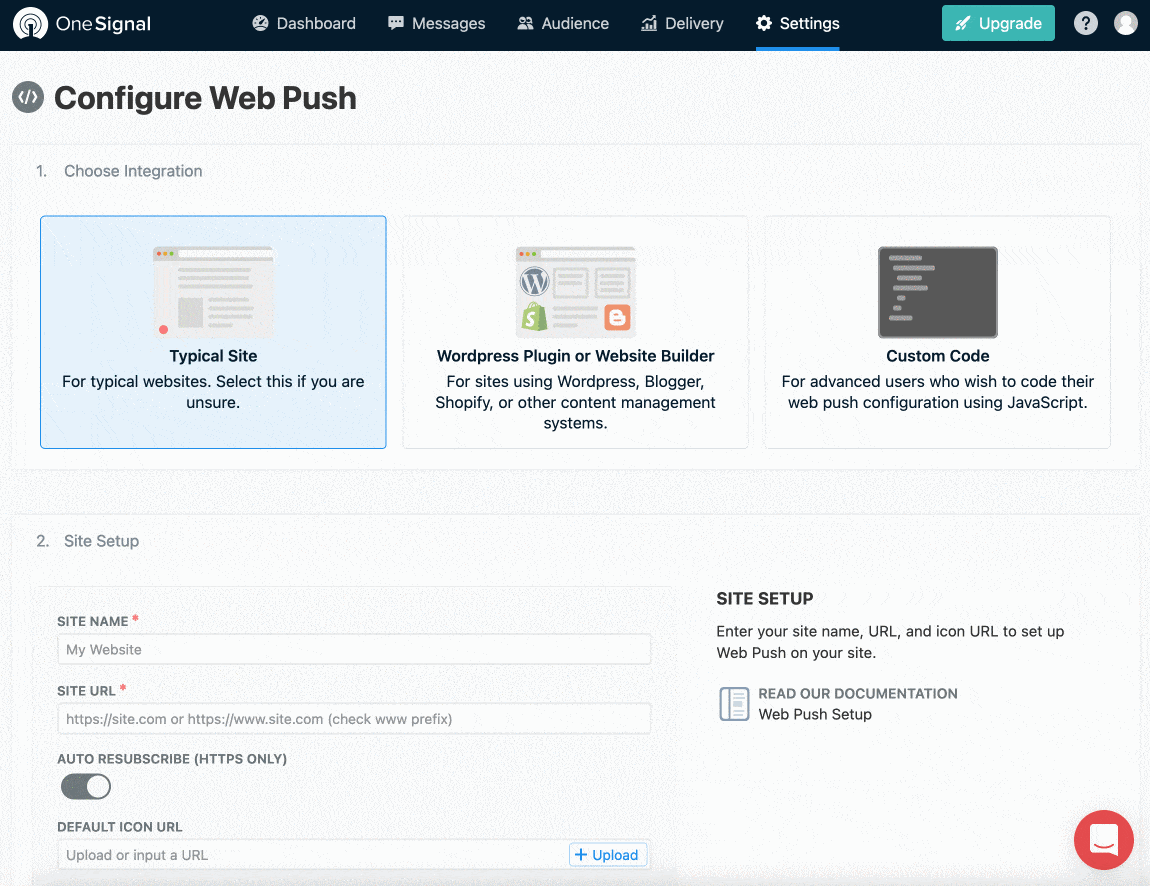Screen dimensions: 1150x886
Task: Select the Settings gear icon
Action: click(763, 23)
